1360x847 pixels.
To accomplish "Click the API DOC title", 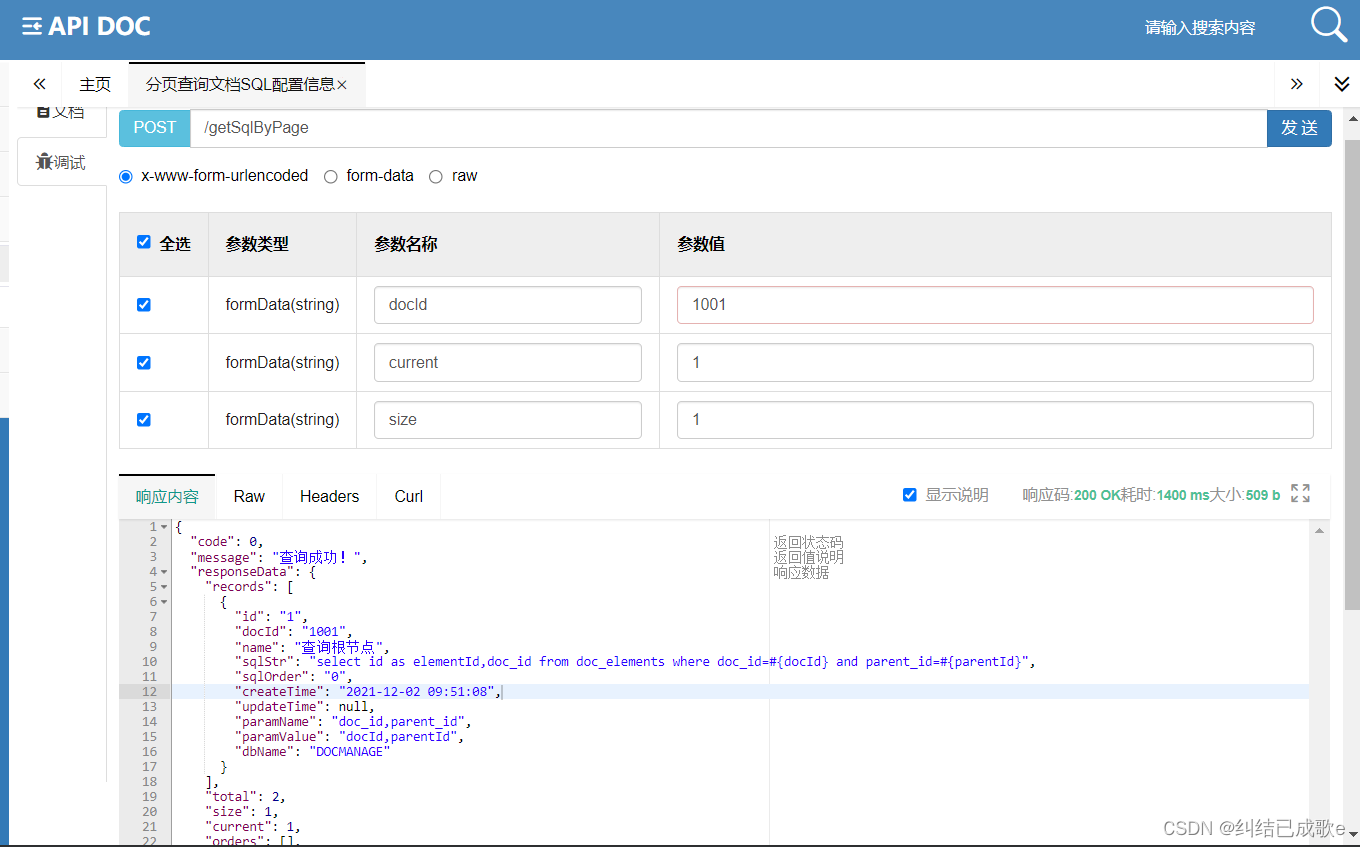I will click(x=99, y=26).
